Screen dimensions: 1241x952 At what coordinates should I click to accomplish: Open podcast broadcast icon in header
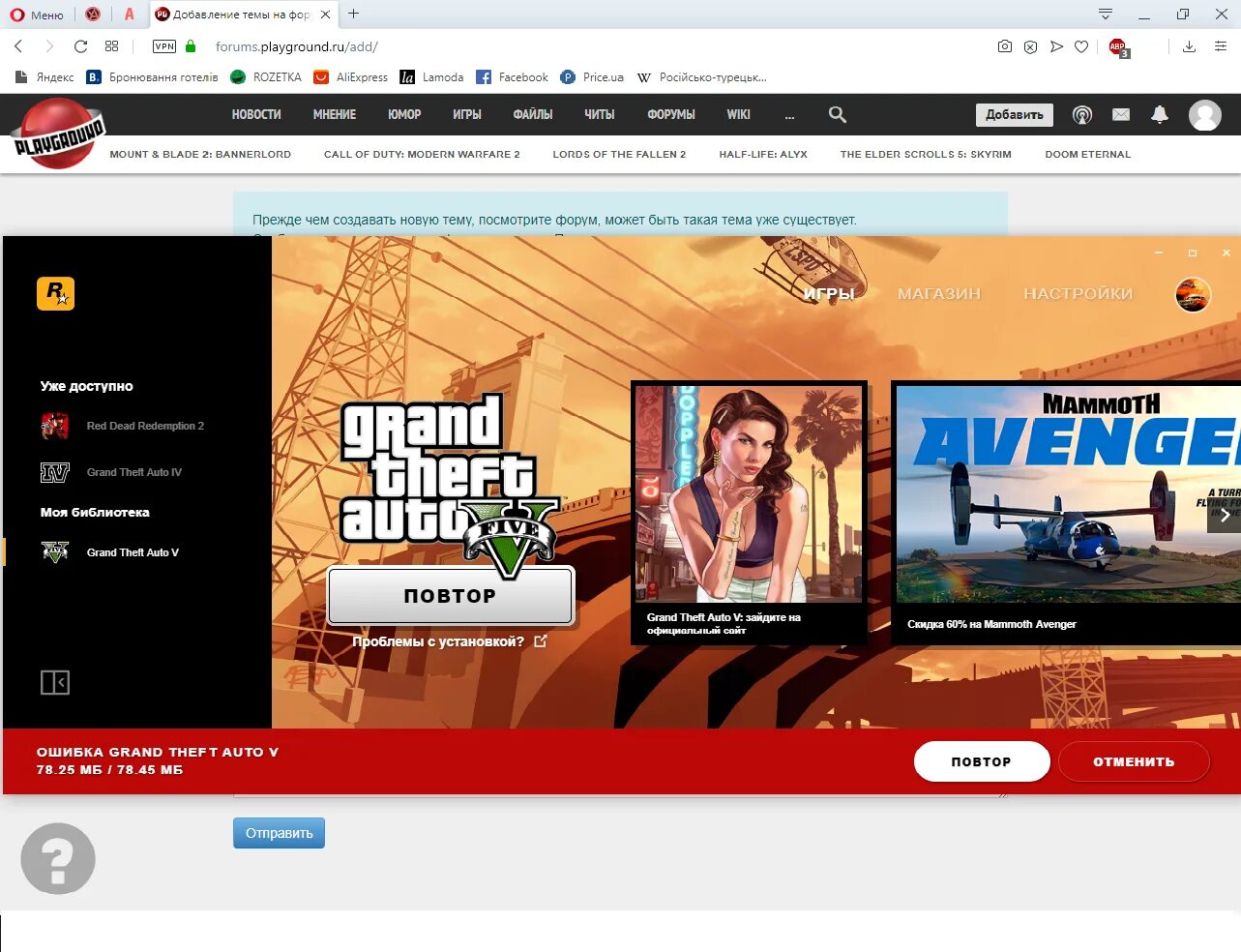coord(1082,115)
